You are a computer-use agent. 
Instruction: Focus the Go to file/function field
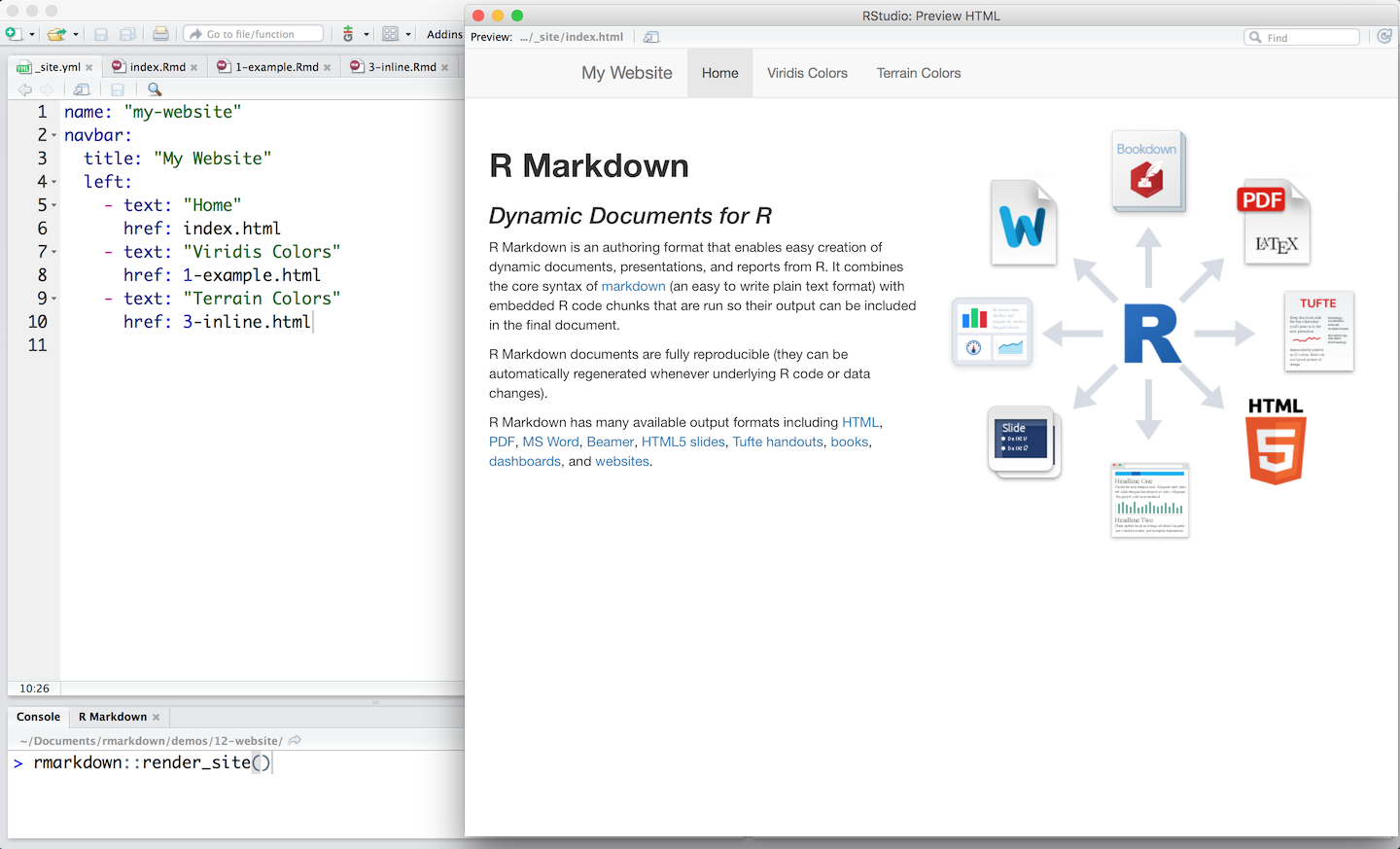tap(254, 34)
